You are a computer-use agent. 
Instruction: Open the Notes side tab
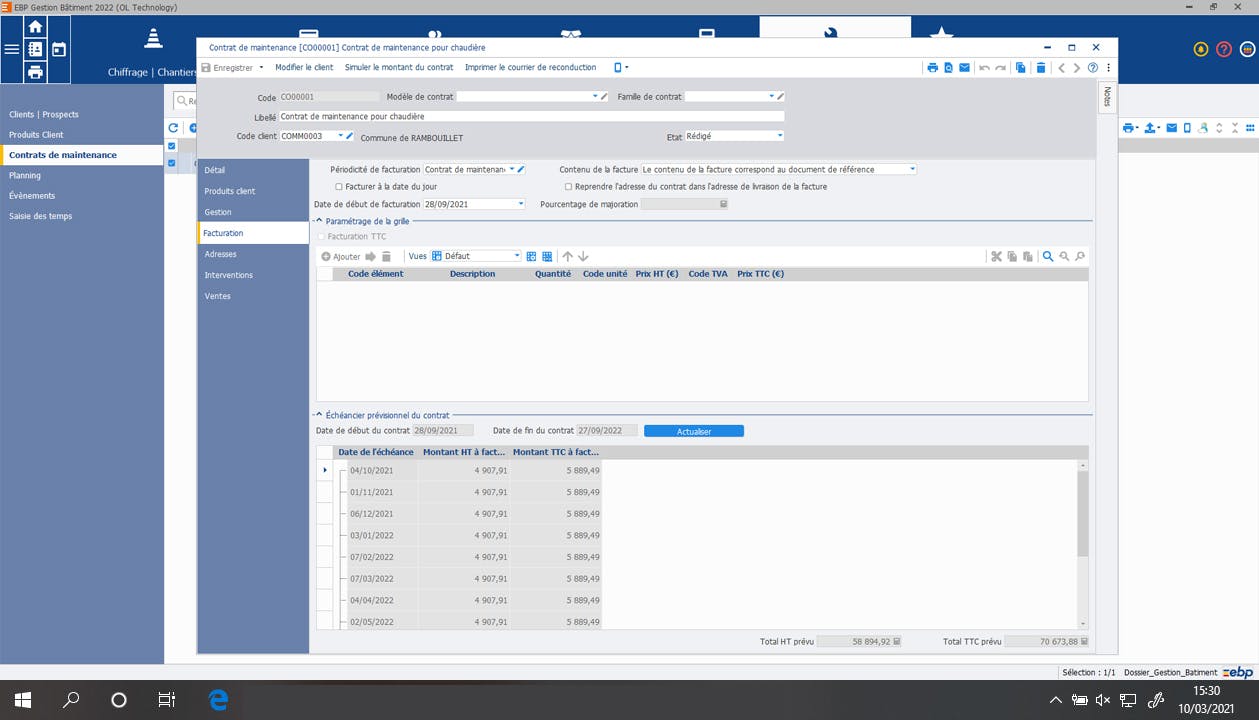[1107, 97]
